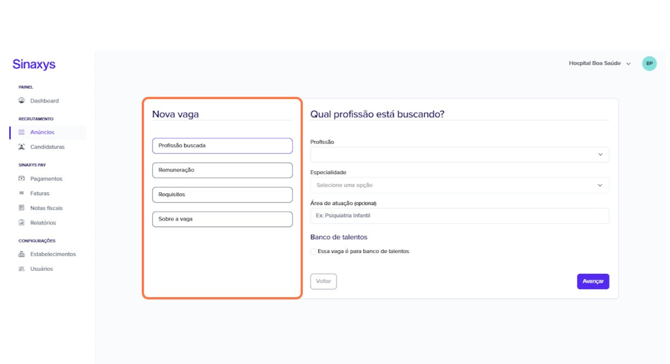This screenshot has height=364, width=670.
Task: Click the Pagamentos icon
Action: click(x=21, y=179)
